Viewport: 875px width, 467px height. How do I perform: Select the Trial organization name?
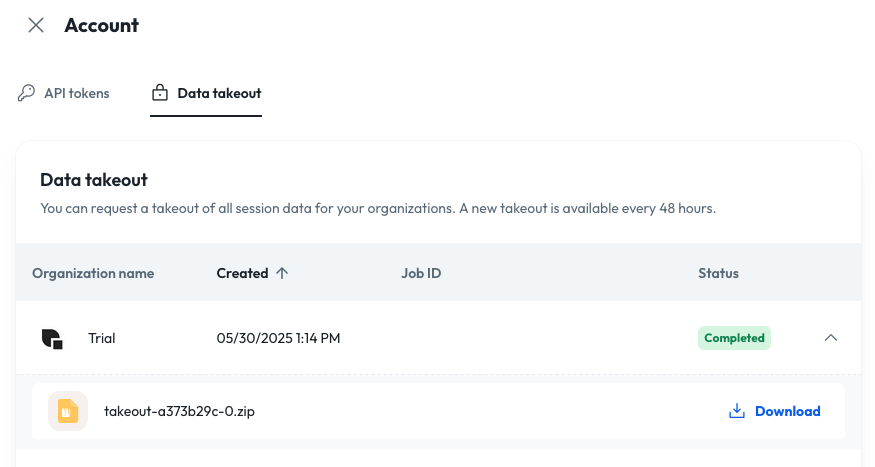102,338
